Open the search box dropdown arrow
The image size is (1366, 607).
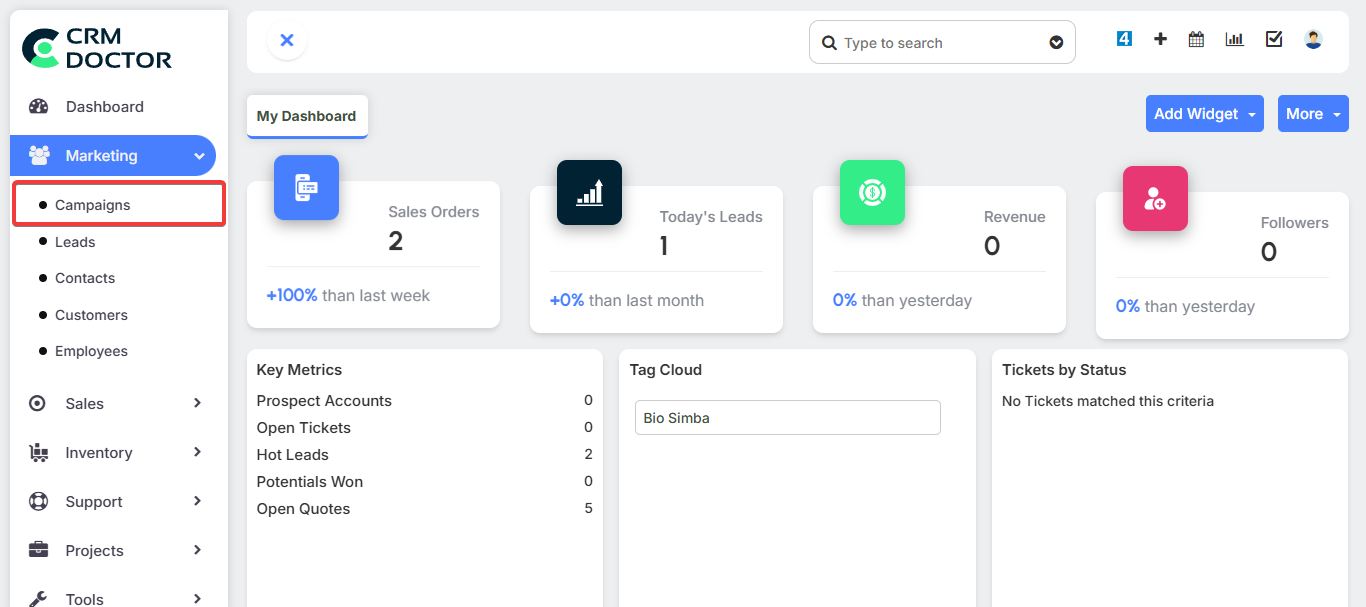1056,43
